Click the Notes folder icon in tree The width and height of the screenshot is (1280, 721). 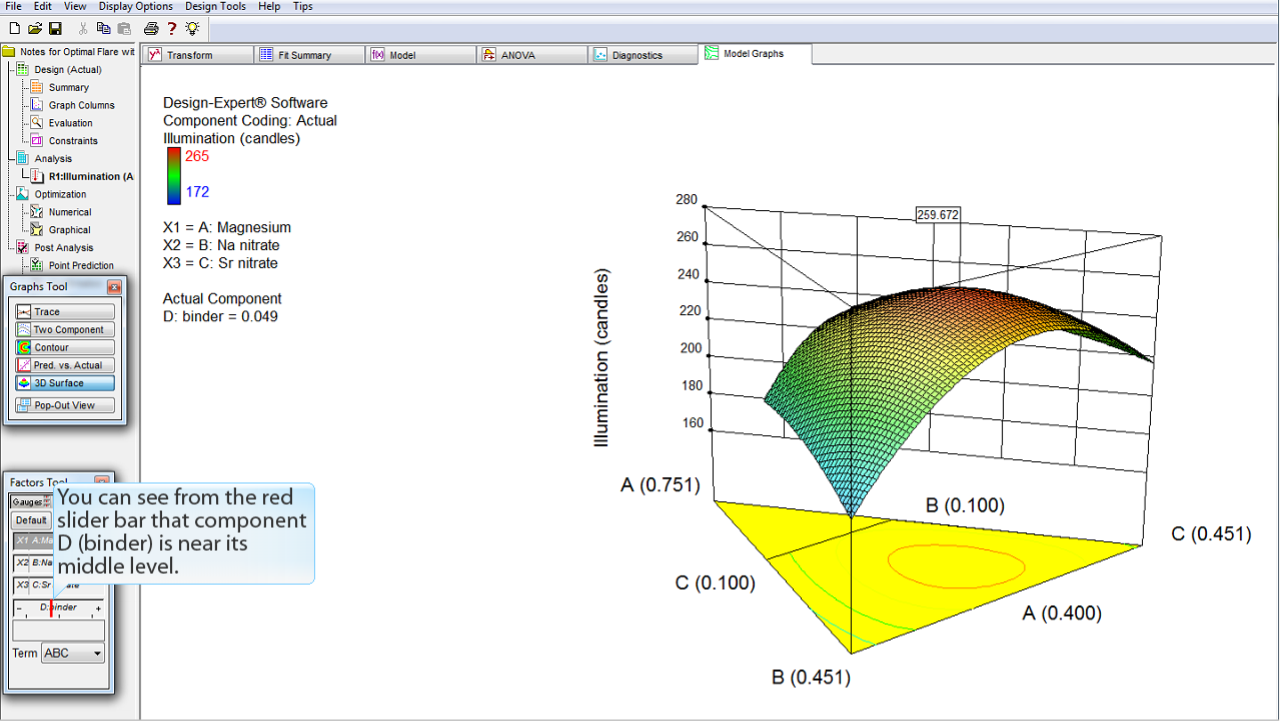tap(9, 52)
